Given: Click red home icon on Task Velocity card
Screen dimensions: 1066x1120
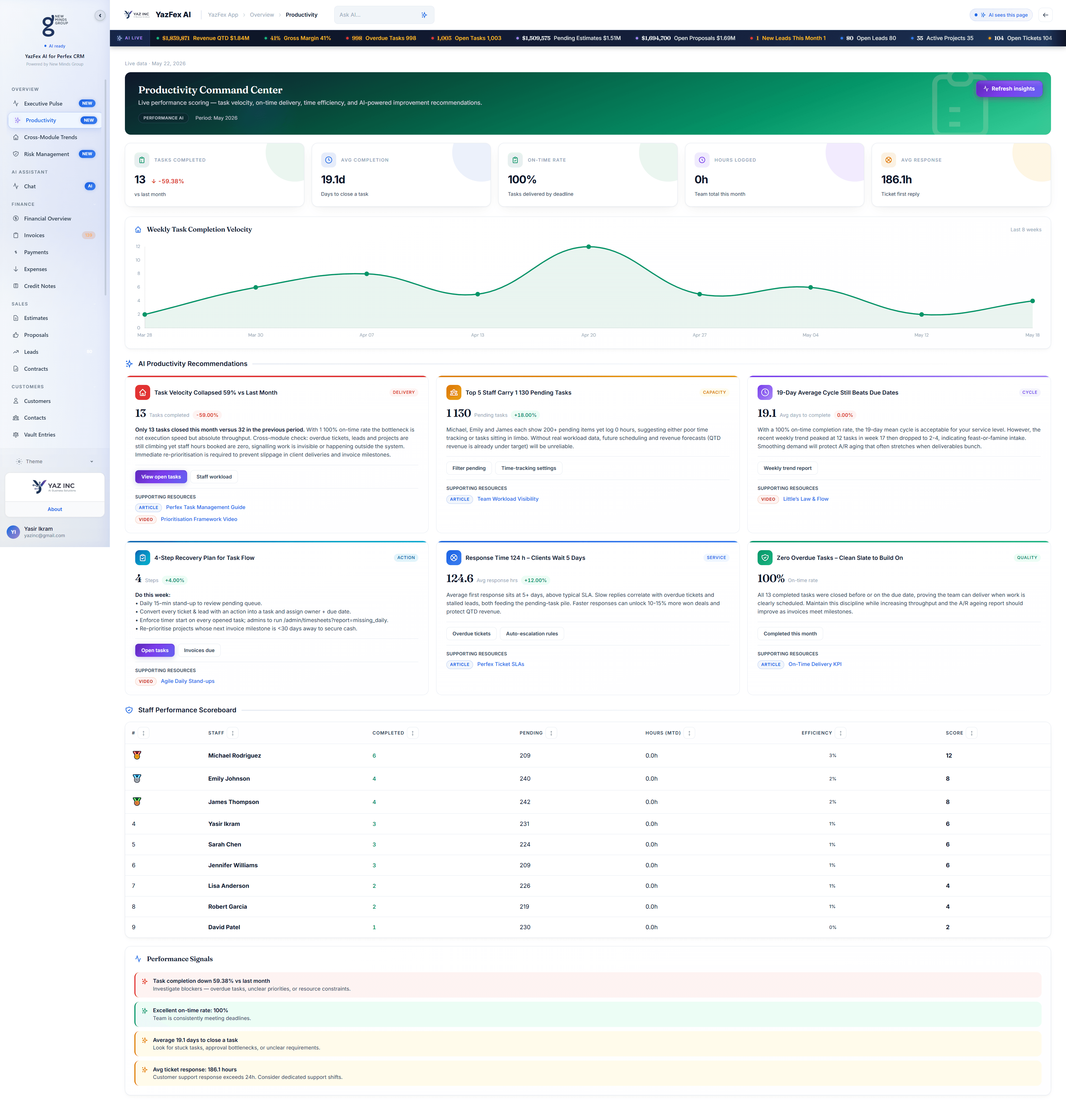Looking at the screenshot, I should (x=143, y=392).
